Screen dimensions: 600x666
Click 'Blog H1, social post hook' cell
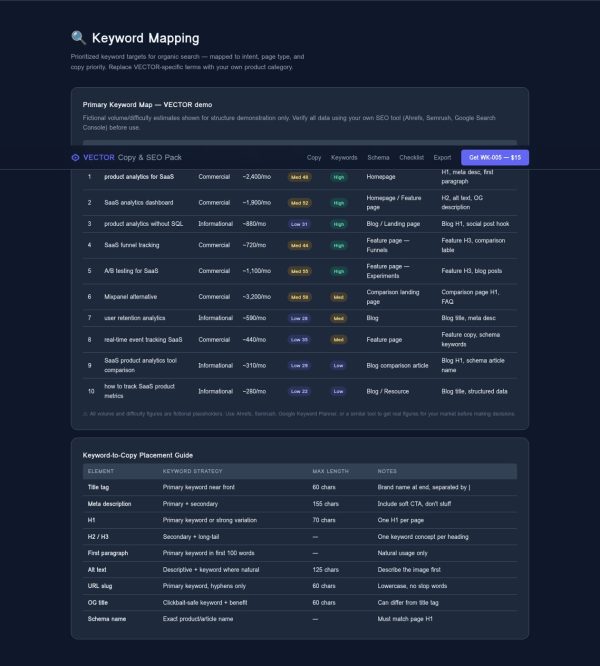tap(475, 224)
